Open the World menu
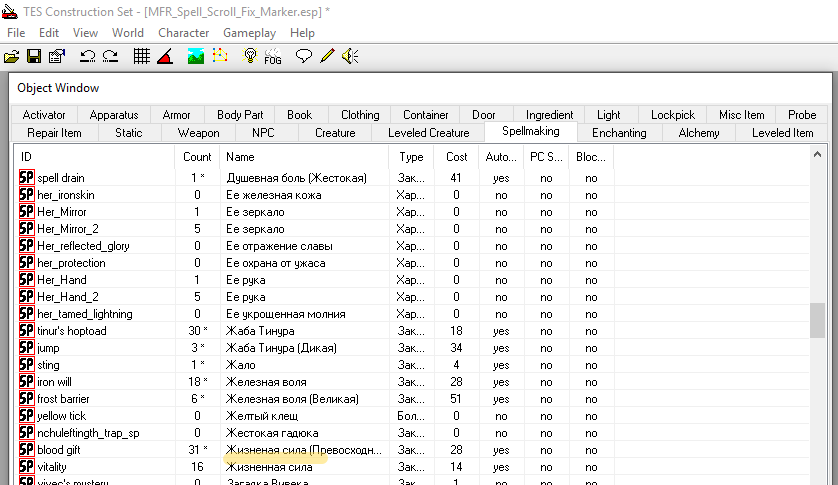The width and height of the screenshot is (838, 485). pos(128,33)
